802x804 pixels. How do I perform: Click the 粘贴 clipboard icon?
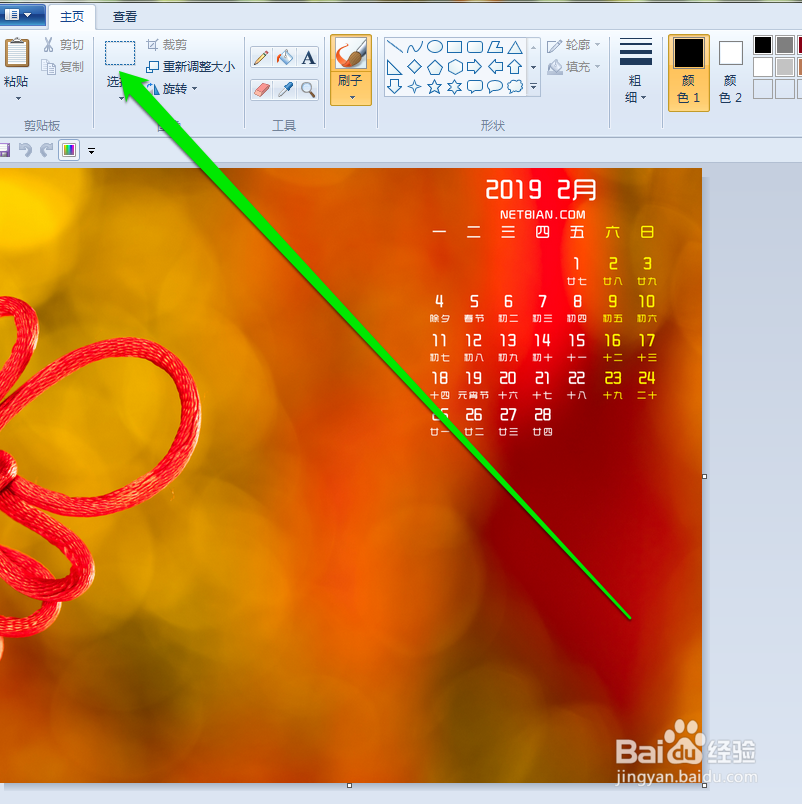[16, 53]
